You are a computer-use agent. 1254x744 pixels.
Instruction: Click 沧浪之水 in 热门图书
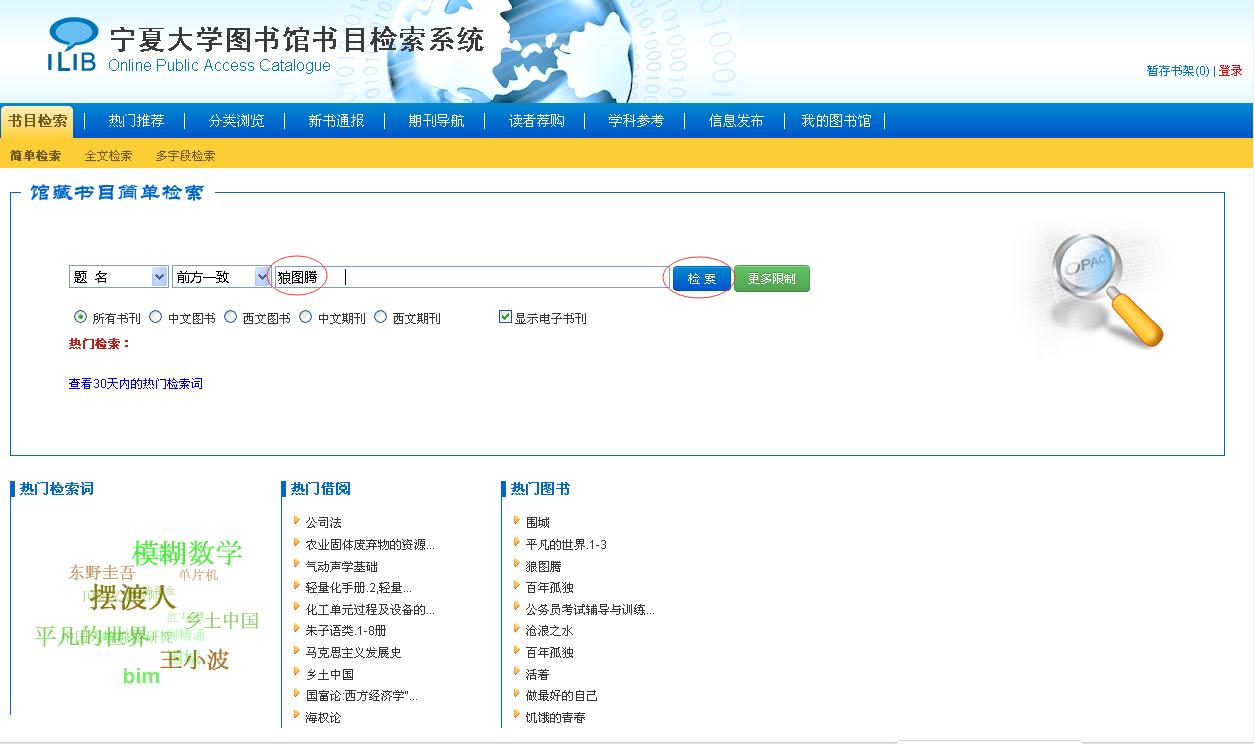point(549,631)
